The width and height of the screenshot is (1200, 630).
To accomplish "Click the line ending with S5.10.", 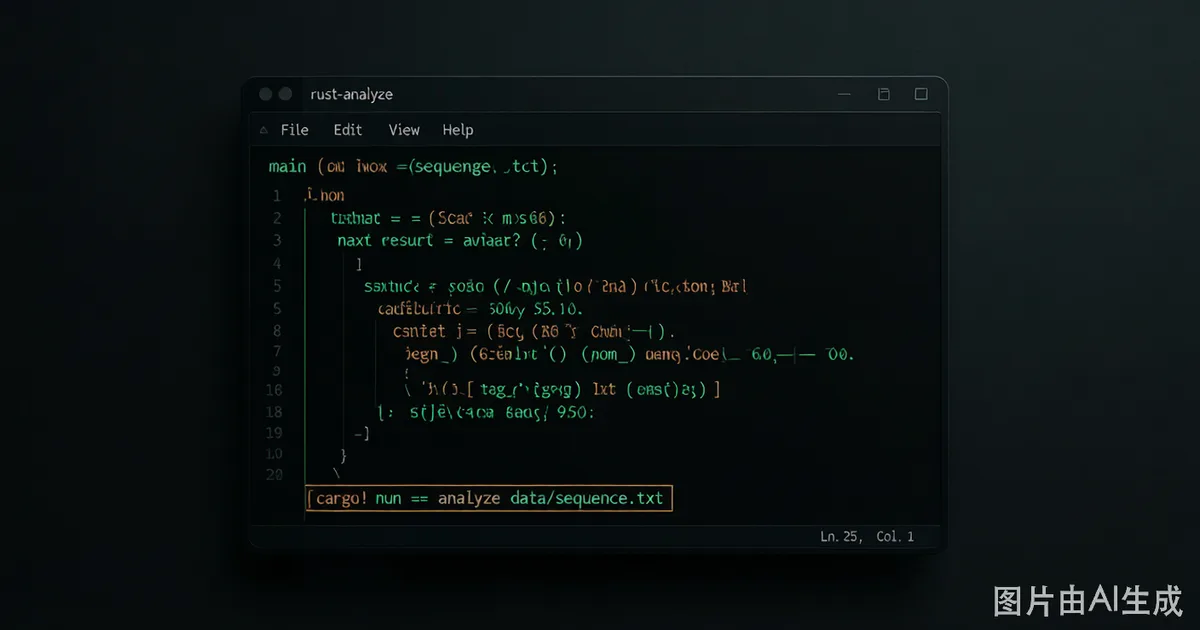I will (x=480, y=309).
